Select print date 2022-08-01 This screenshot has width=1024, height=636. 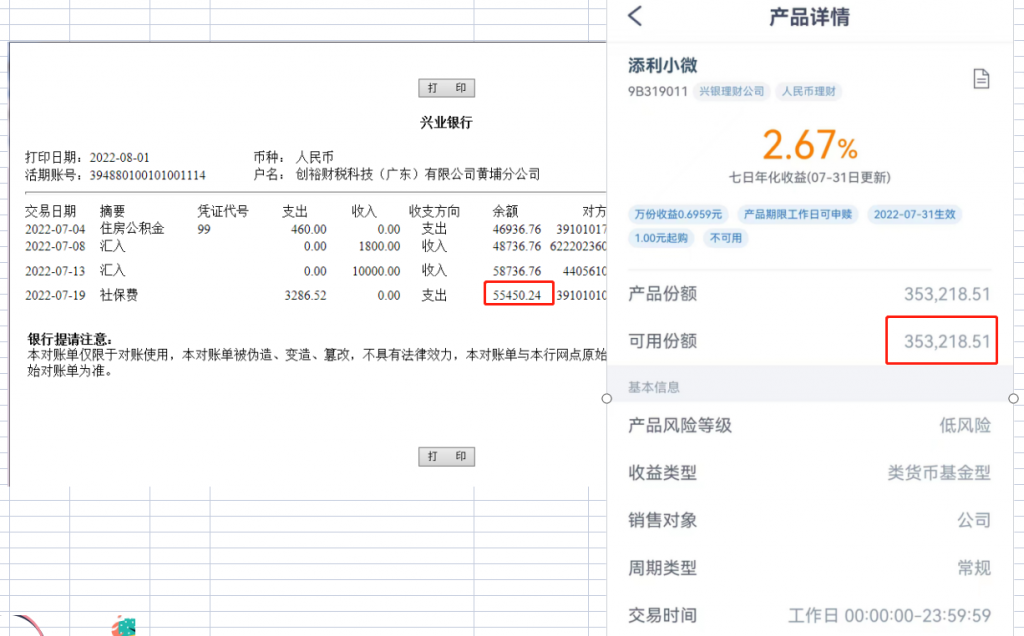(120, 157)
